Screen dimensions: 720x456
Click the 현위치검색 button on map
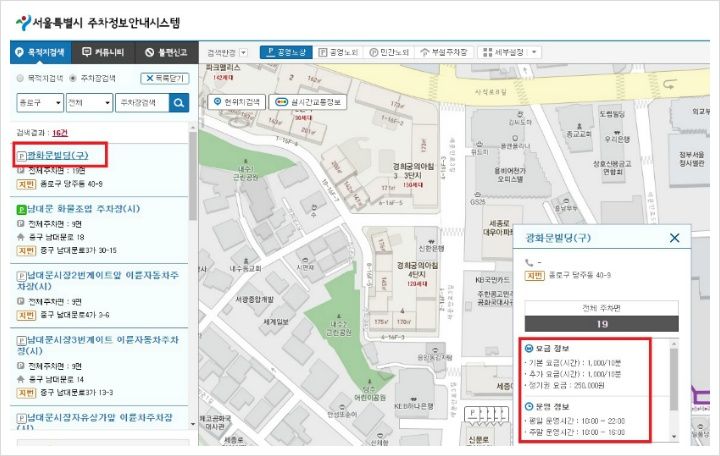pos(236,102)
